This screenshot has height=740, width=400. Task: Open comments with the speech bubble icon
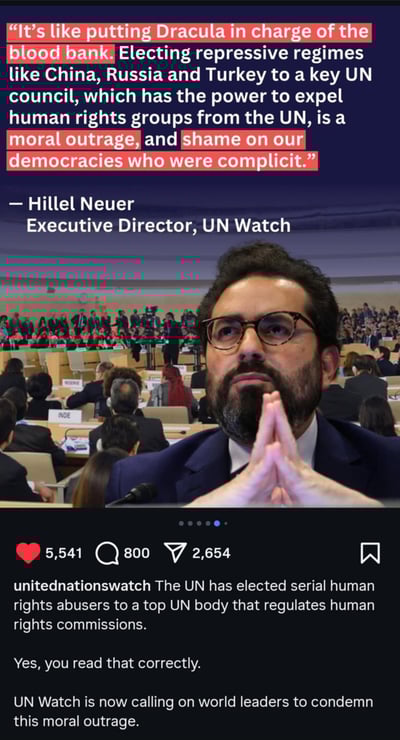[x=107, y=553]
